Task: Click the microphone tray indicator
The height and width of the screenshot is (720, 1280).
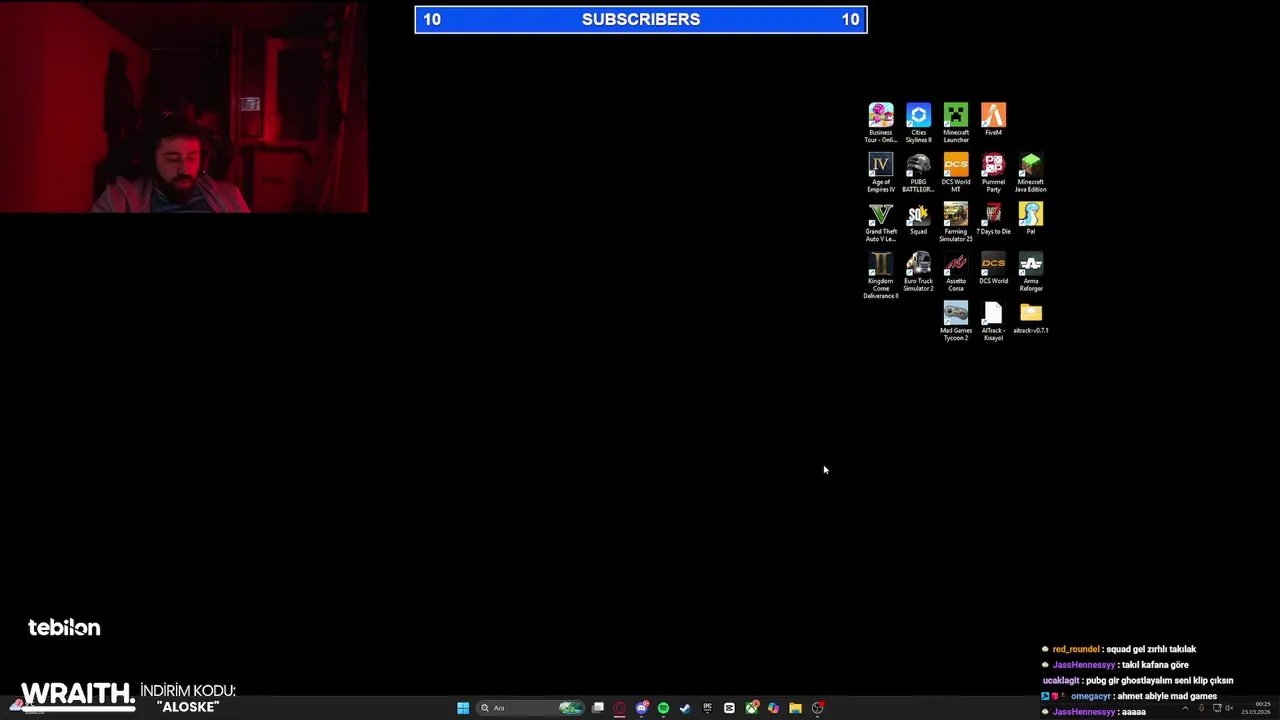Action: 1201,708
